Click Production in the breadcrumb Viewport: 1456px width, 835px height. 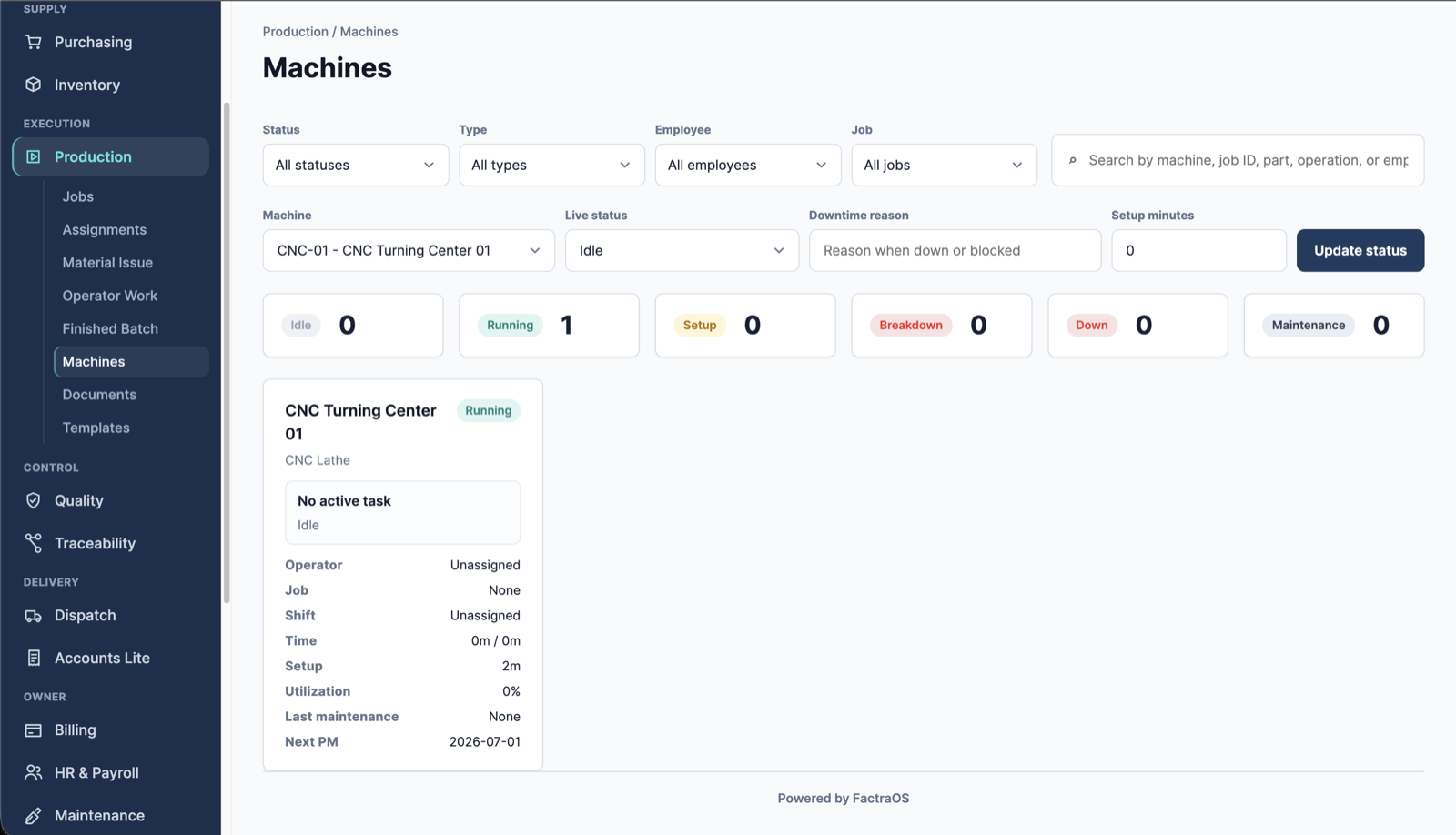(295, 31)
